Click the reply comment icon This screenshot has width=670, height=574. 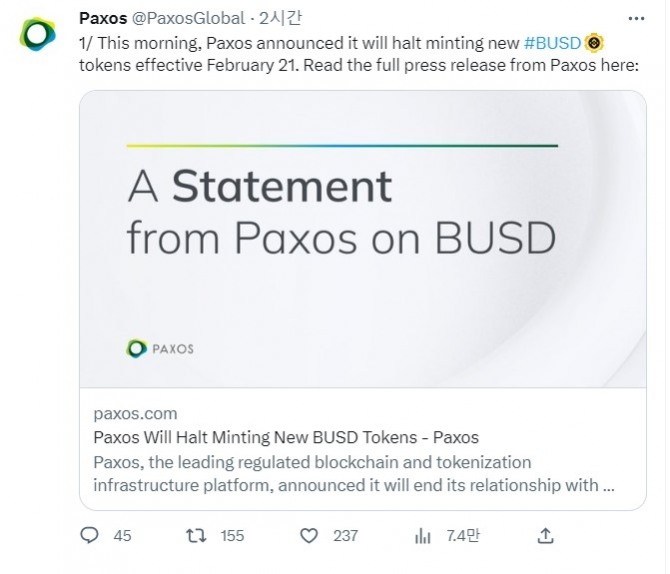click(x=89, y=535)
